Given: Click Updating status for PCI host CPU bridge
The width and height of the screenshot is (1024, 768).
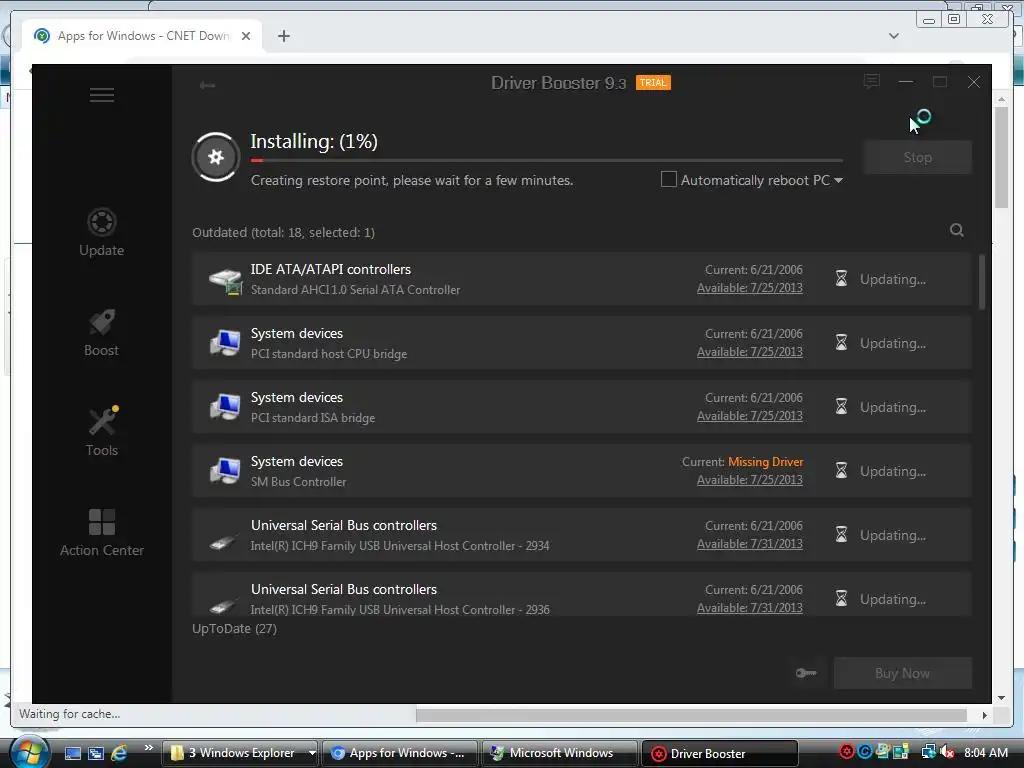Looking at the screenshot, I should point(893,343).
